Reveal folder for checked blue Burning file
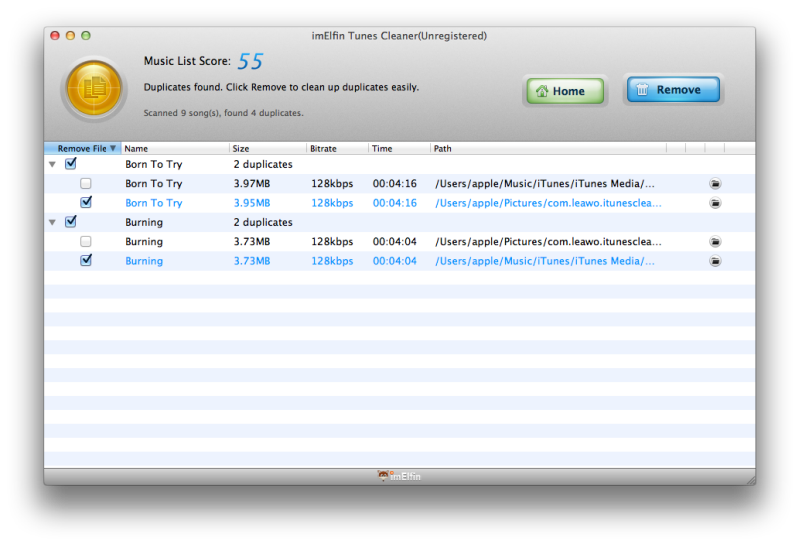The width and height of the screenshot is (800, 546). (715, 261)
